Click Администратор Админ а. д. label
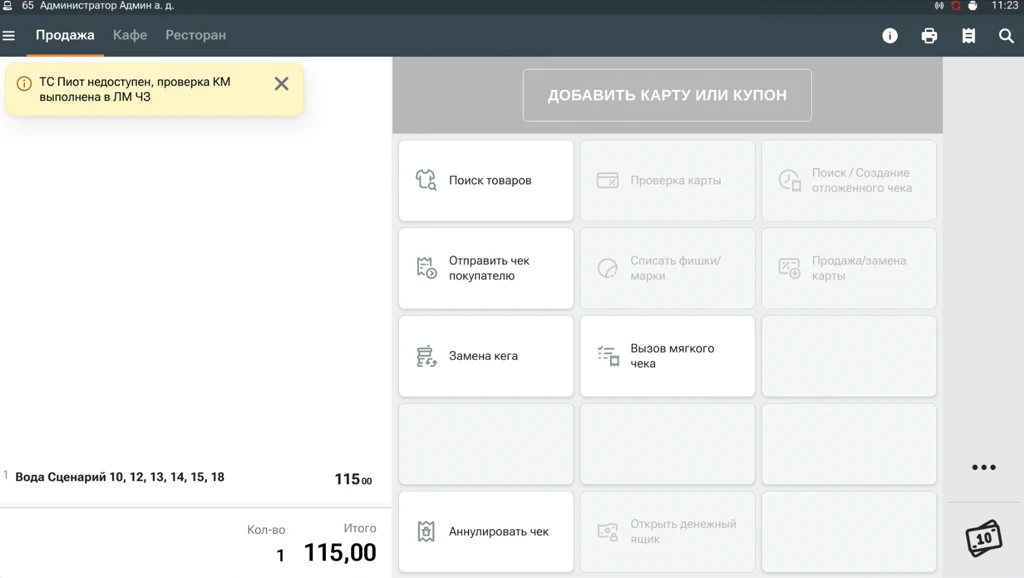Screen dimensions: 1024x578 point(106,6)
